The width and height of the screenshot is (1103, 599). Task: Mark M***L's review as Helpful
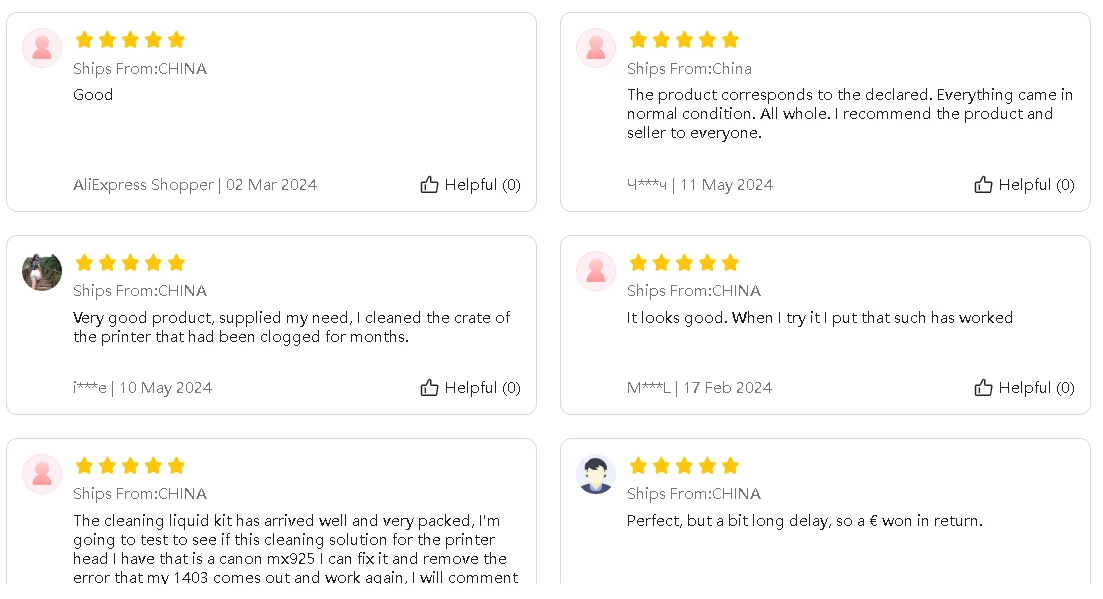(1036, 388)
